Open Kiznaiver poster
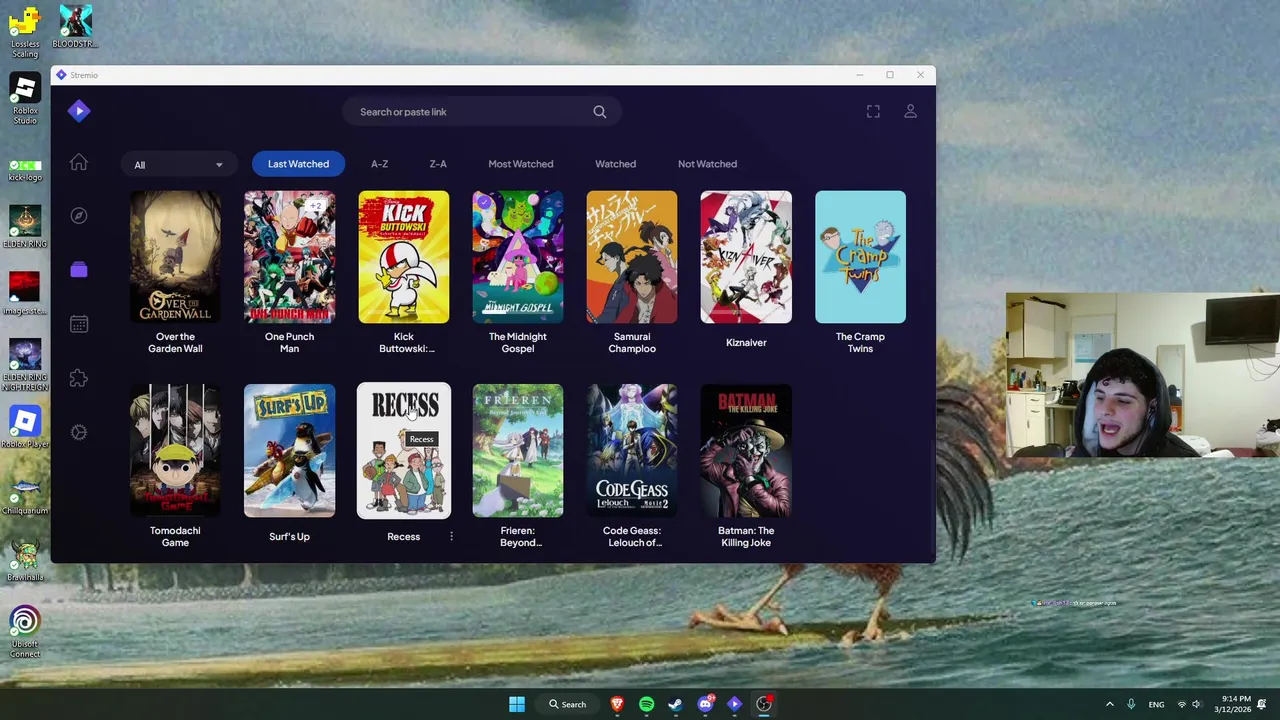 746,257
